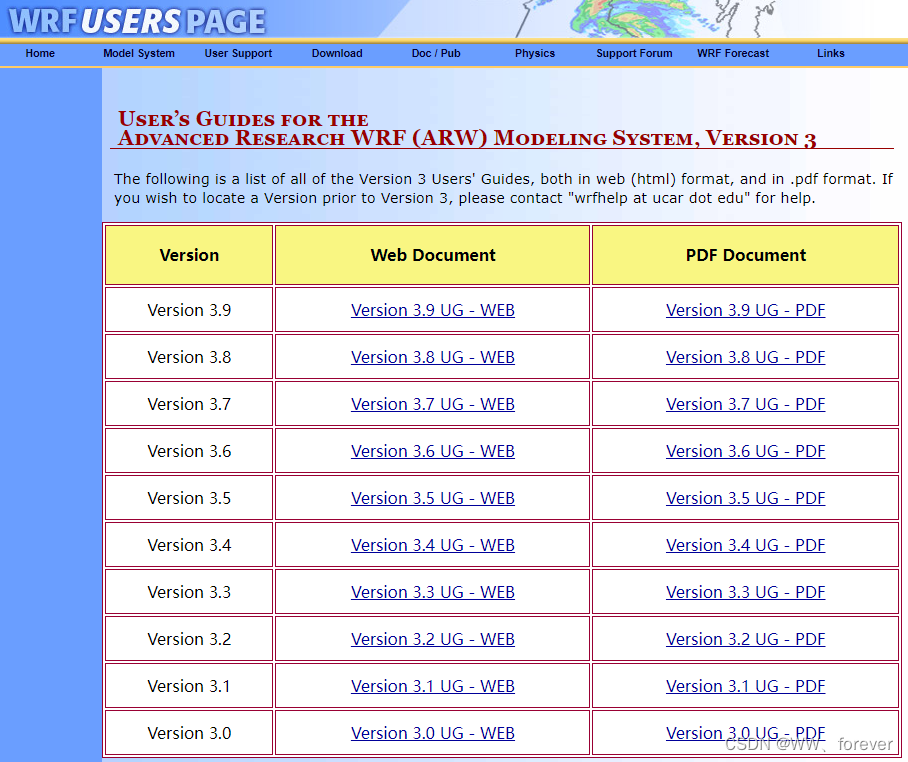
Task: Open Version 3.3 UG - WEB link
Action: (x=433, y=592)
